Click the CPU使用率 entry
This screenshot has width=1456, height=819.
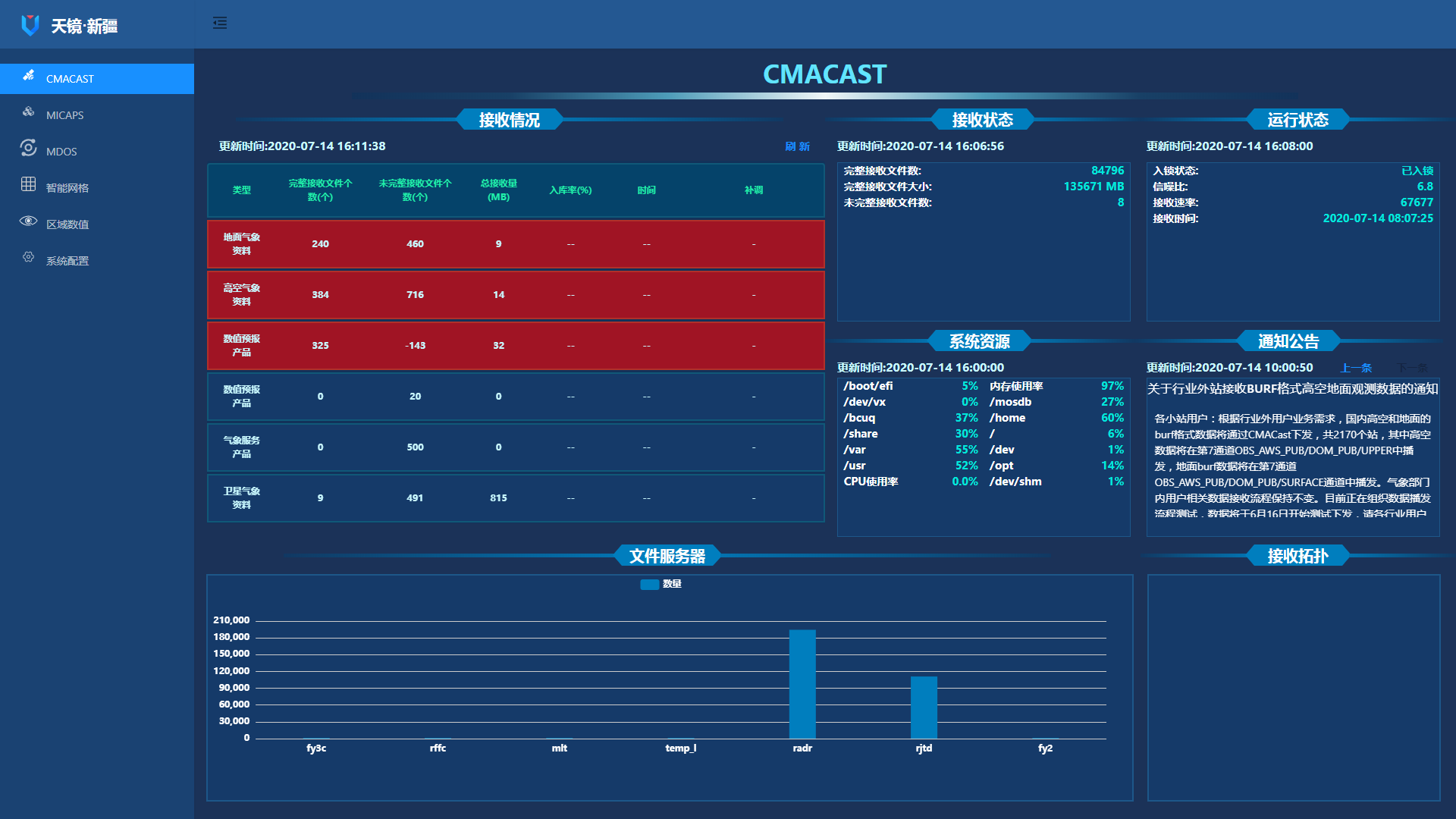[x=911, y=482]
